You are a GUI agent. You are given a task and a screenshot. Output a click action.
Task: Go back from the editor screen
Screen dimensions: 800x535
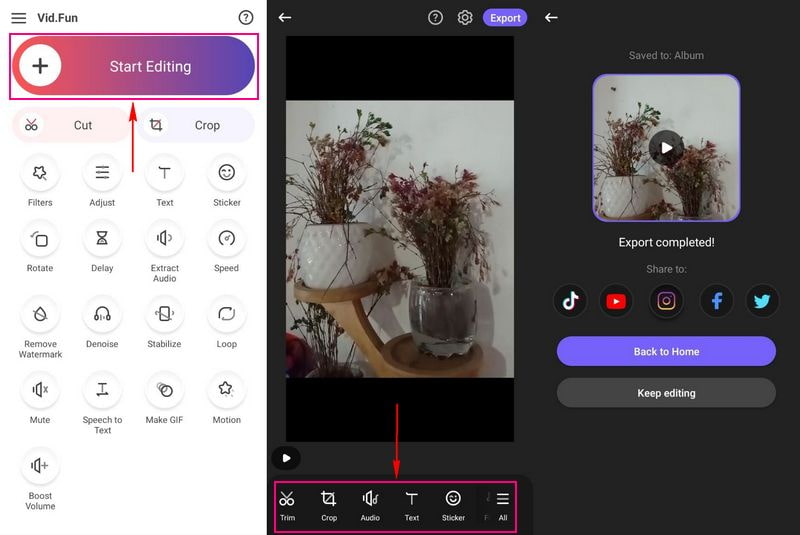285,18
